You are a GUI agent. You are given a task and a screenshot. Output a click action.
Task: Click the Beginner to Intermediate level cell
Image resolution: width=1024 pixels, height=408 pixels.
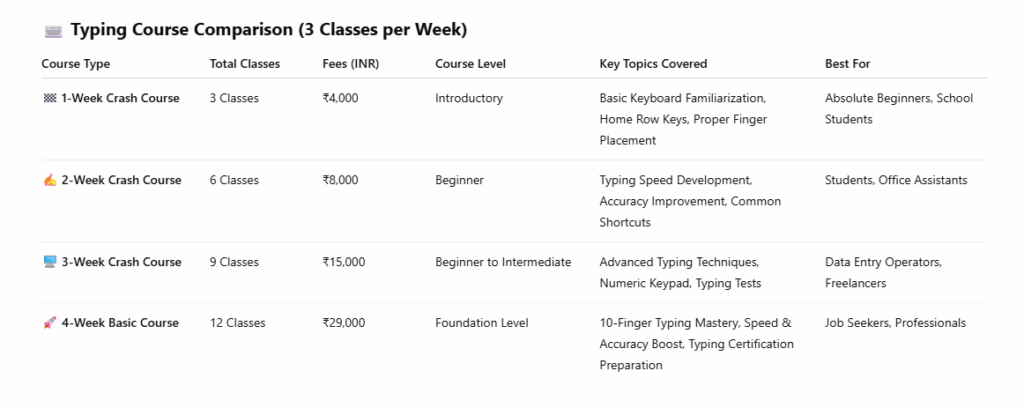(503, 262)
